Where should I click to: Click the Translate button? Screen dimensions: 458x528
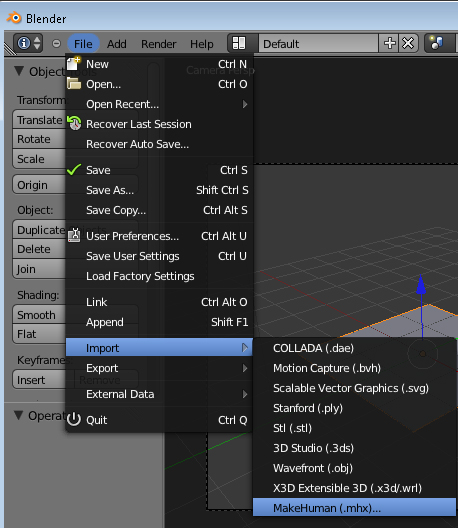point(39,120)
